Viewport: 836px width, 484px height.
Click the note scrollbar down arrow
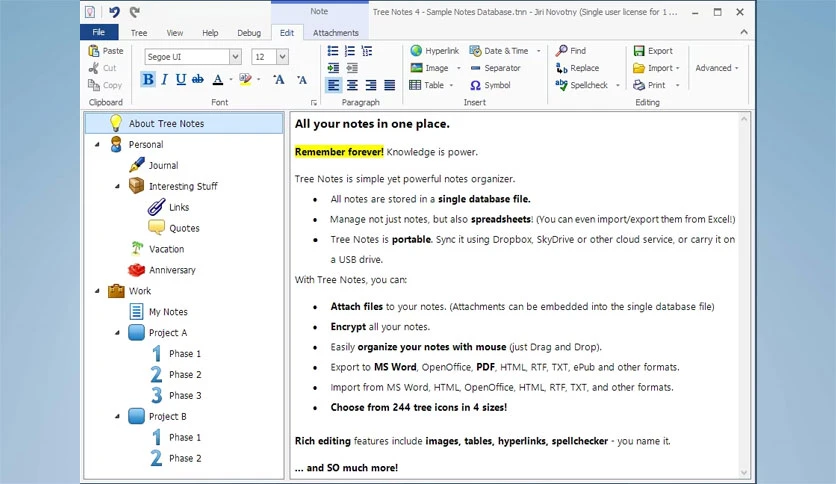tap(744, 472)
